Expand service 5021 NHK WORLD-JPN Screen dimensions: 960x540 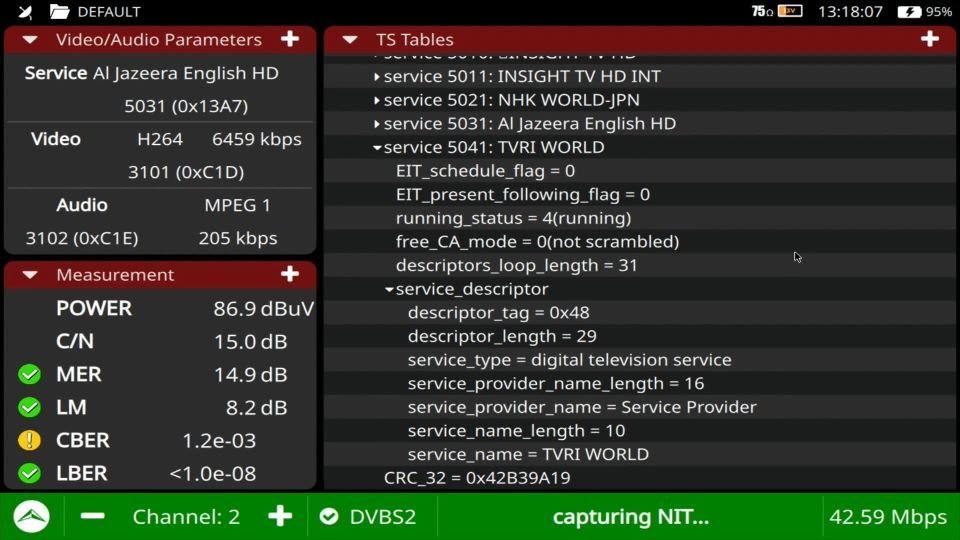(x=377, y=100)
